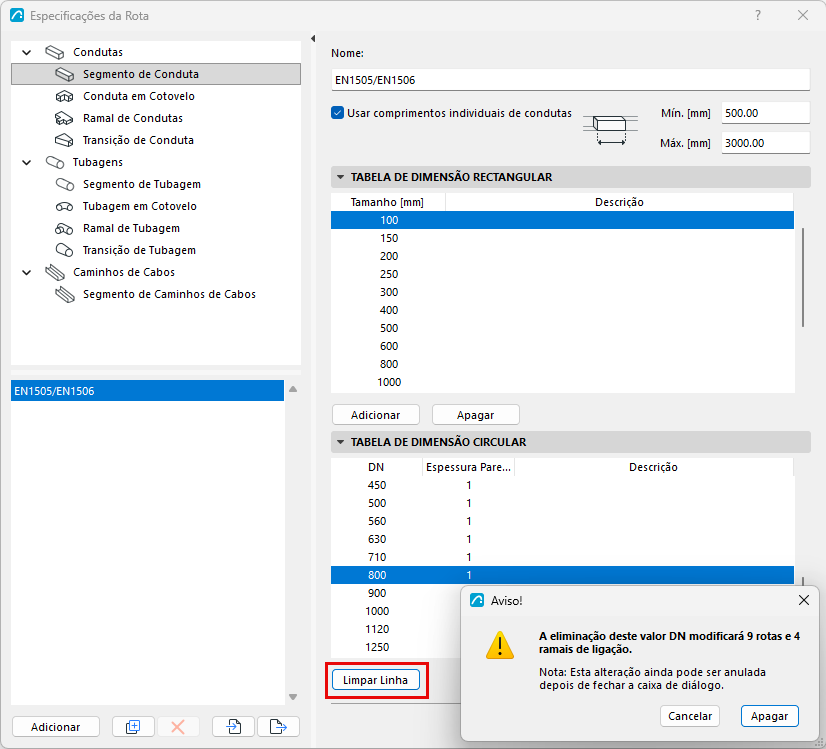The image size is (826, 749).
Task: Select the Conduta em Cotovelo icon
Action: pyautogui.click(x=64, y=96)
